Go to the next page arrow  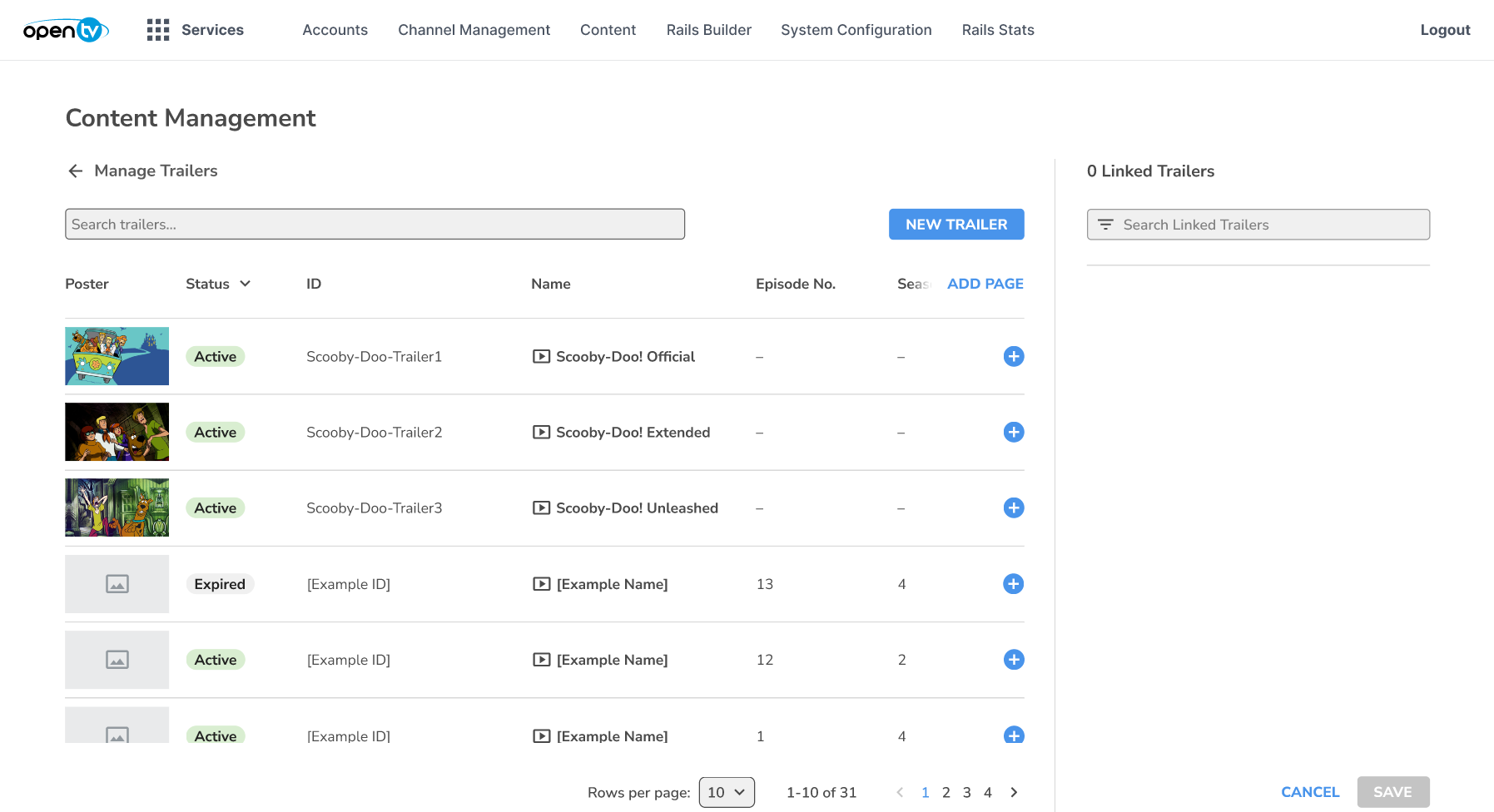(1014, 792)
